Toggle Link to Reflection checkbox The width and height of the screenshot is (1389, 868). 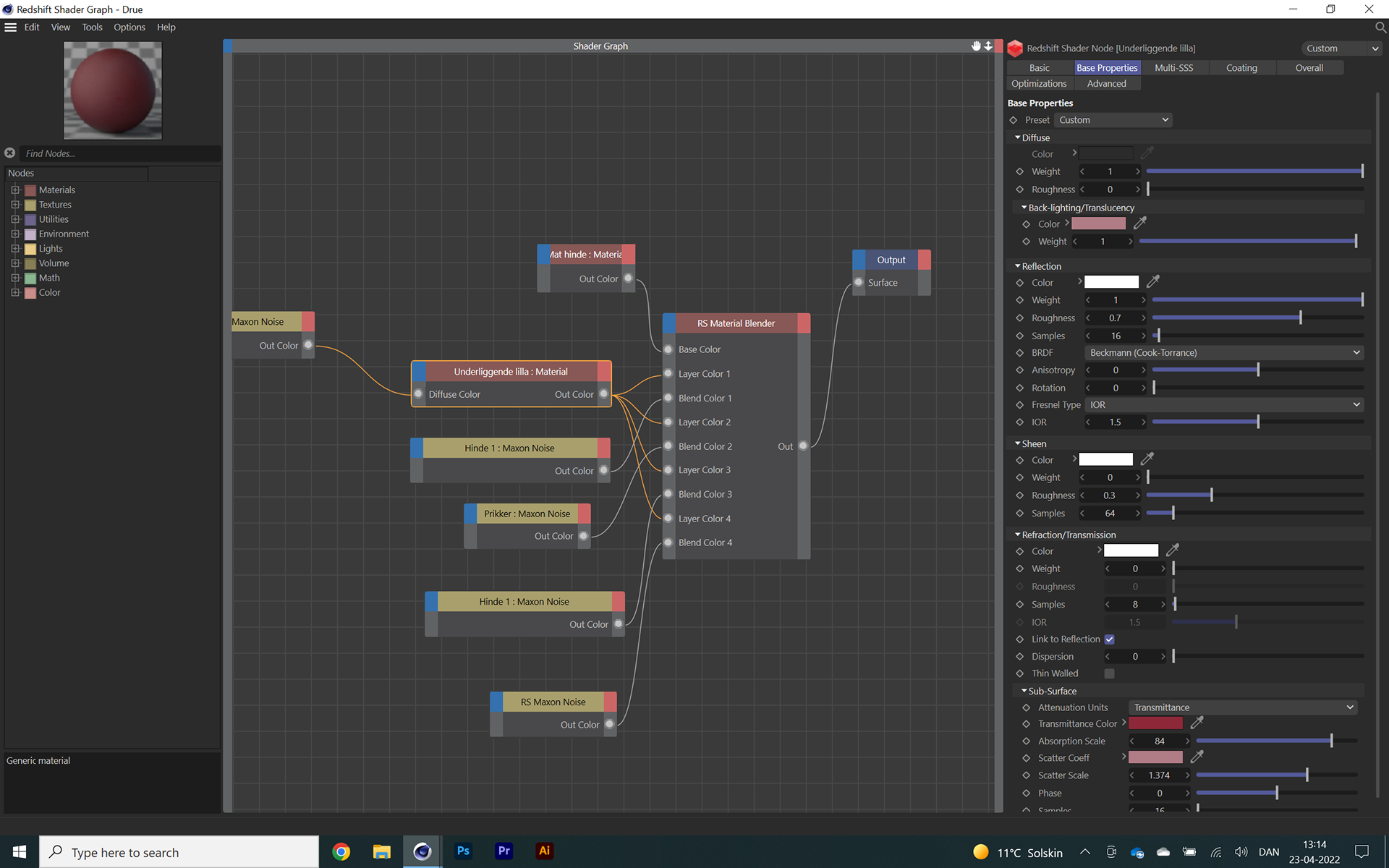click(x=1109, y=639)
